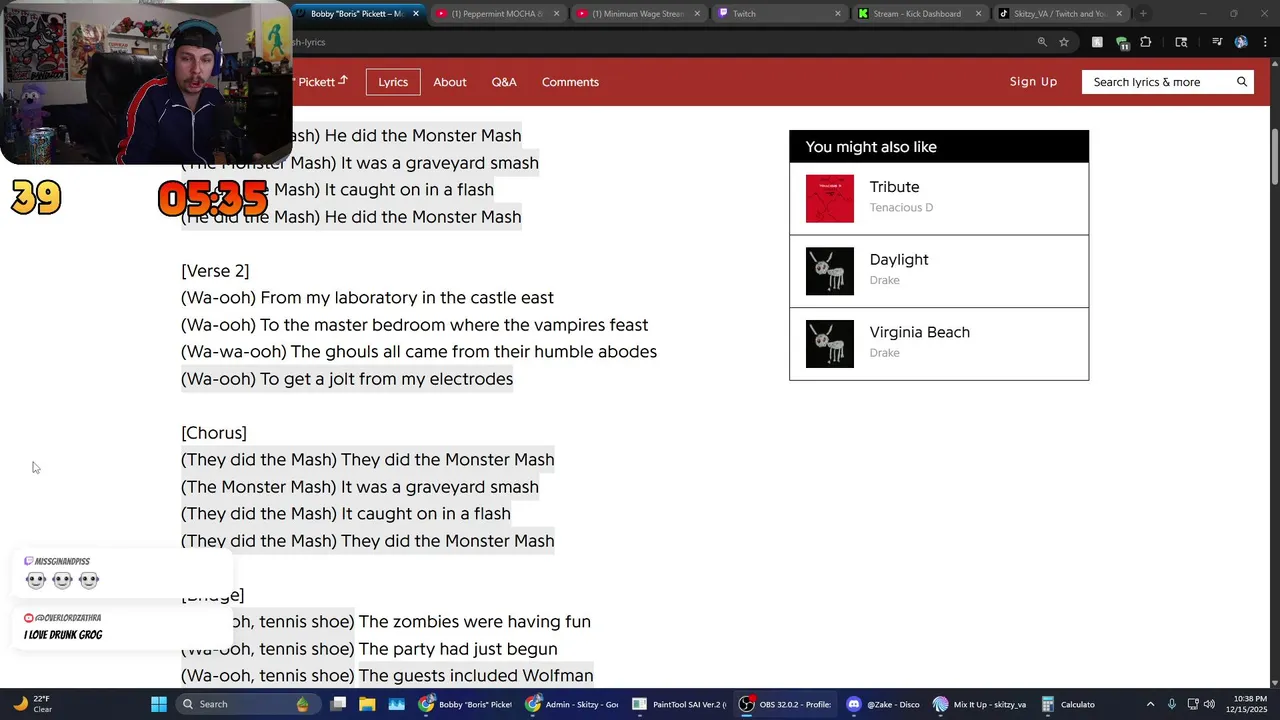The height and width of the screenshot is (720, 1280).
Task: Open Task View on the taskbar
Action: tap(339, 704)
